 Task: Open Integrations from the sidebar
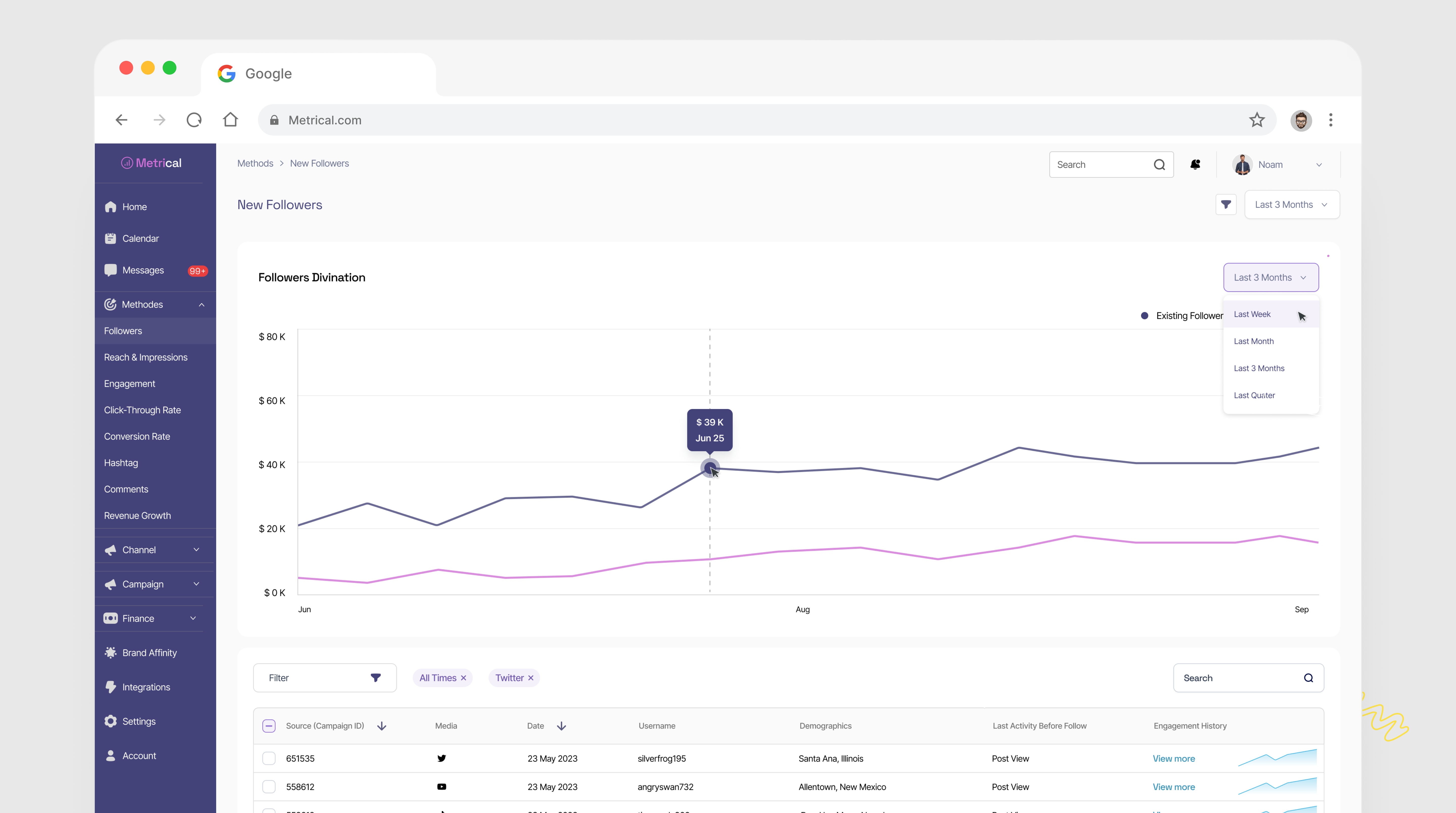[x=146, y=687]
